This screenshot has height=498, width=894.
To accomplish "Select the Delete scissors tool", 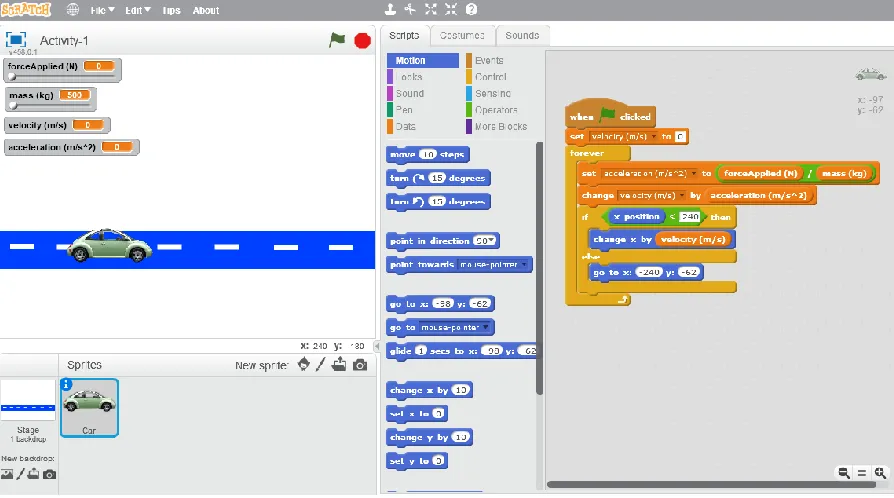I will (x=410, y=9).
